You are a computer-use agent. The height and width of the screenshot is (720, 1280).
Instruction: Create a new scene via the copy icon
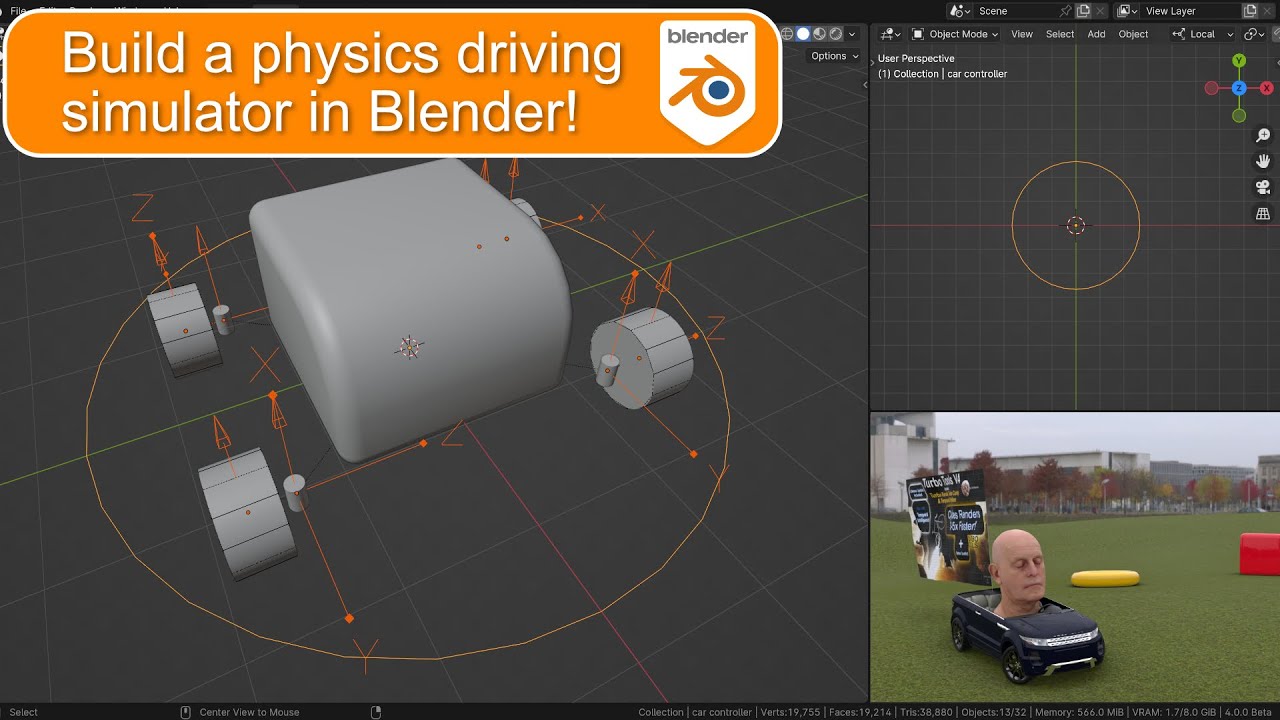click(x=1083, y=11)
